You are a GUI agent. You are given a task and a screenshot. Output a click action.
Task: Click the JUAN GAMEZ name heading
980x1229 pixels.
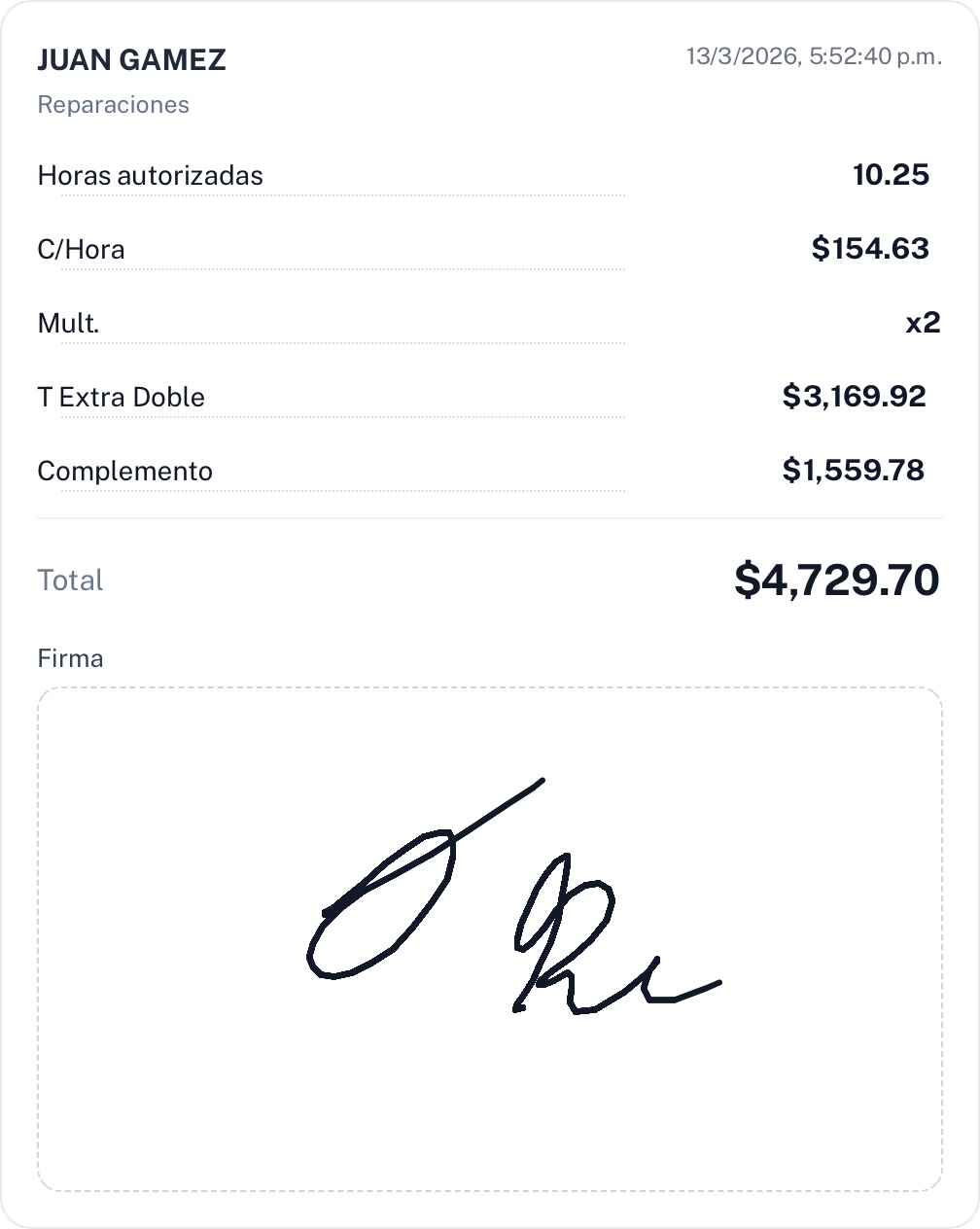coord(131,60)
